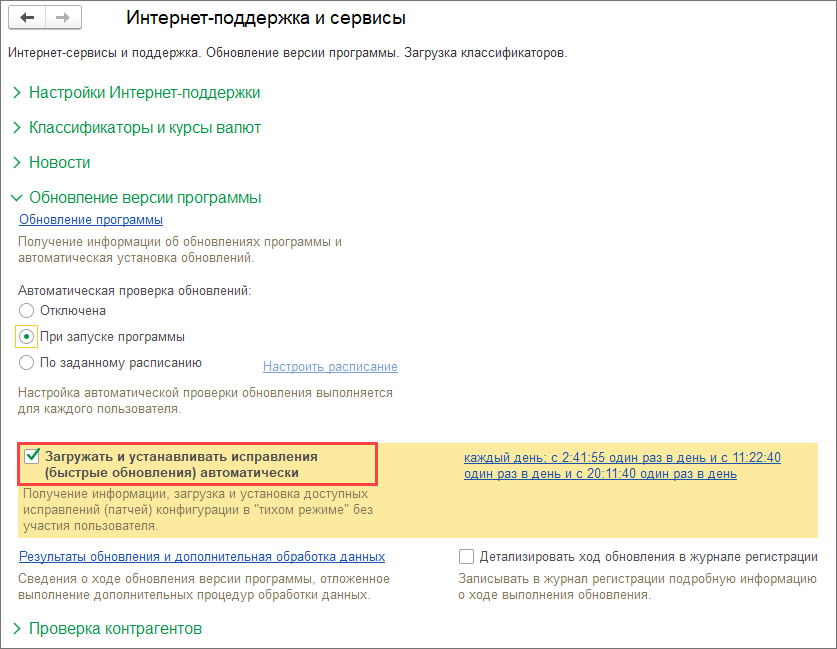This screenshot has height=649, width=837.
Task: Click the disclosure triangle before Настройки Интернет-поддержки
Action: (16, 91)
